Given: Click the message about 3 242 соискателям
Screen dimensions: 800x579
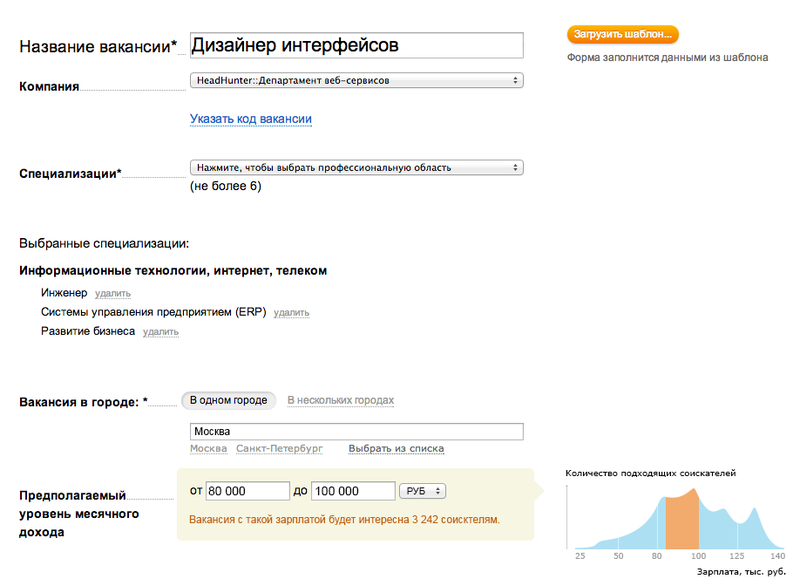Looking at the screenshot, I should [344, 520].
